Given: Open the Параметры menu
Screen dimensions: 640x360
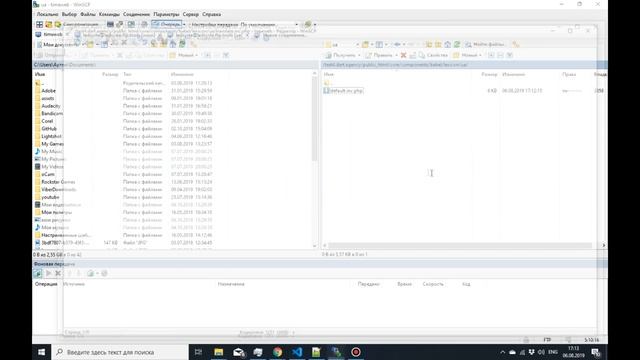Looking at the screenshot, I should pyautogui.click(x=166, y=14).
